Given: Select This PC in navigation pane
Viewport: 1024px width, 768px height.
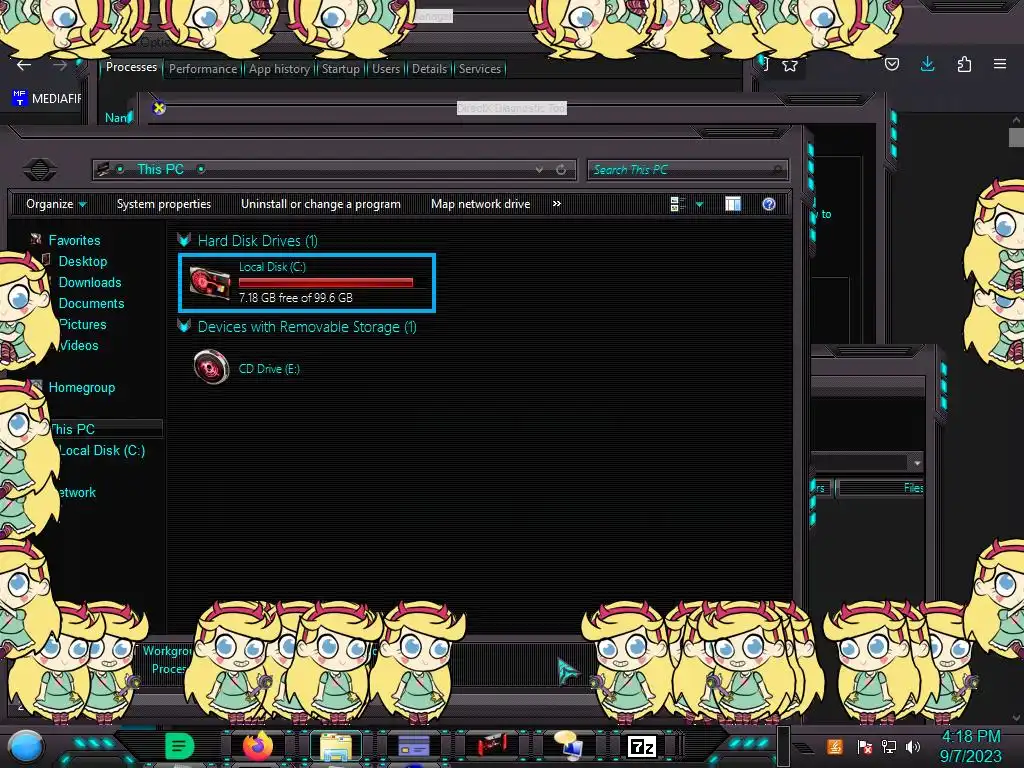Looking at the screenshot, I should tap(73, 429).
